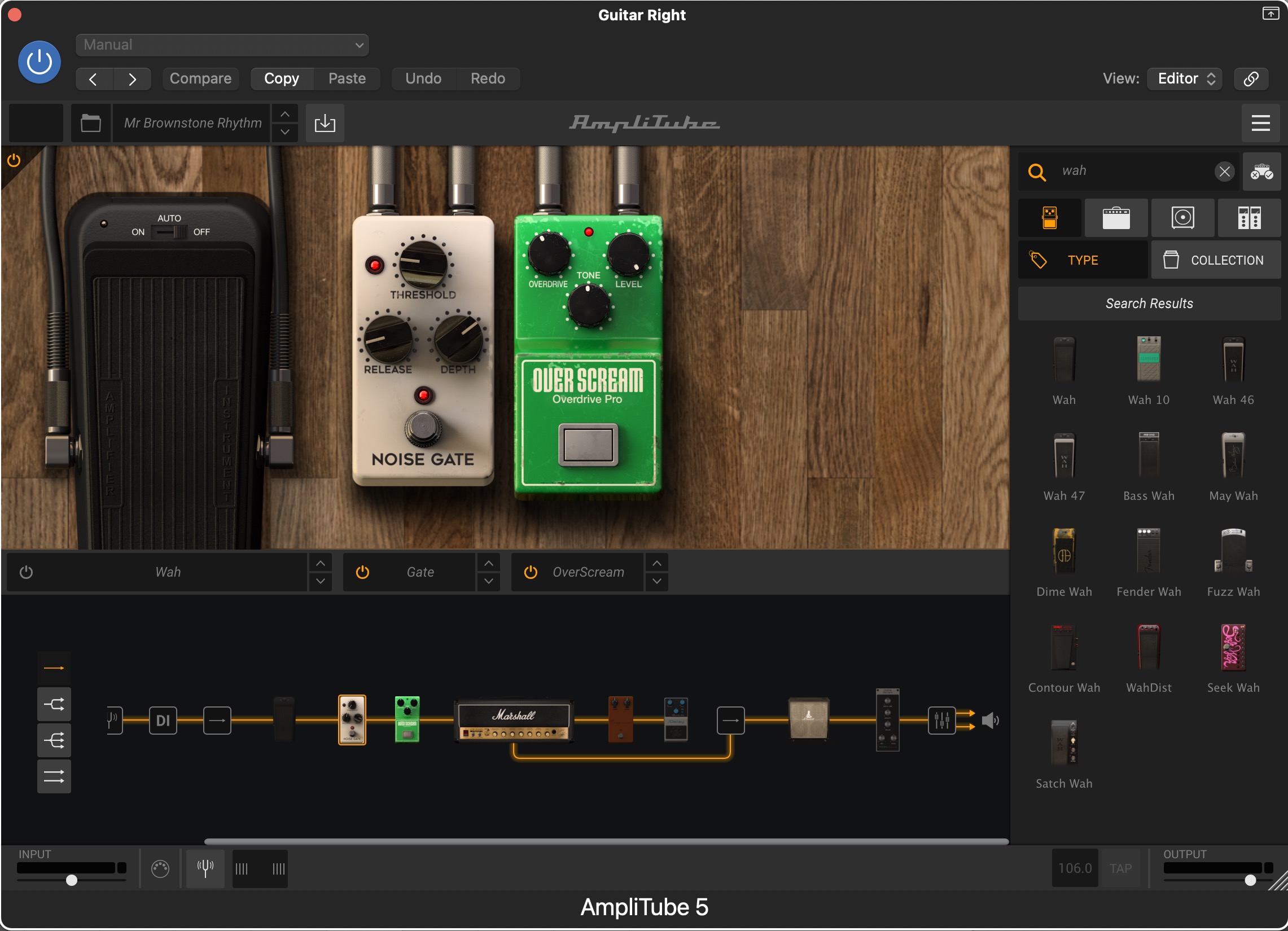Click the TAP tempo button

(x=1120, y=868)
